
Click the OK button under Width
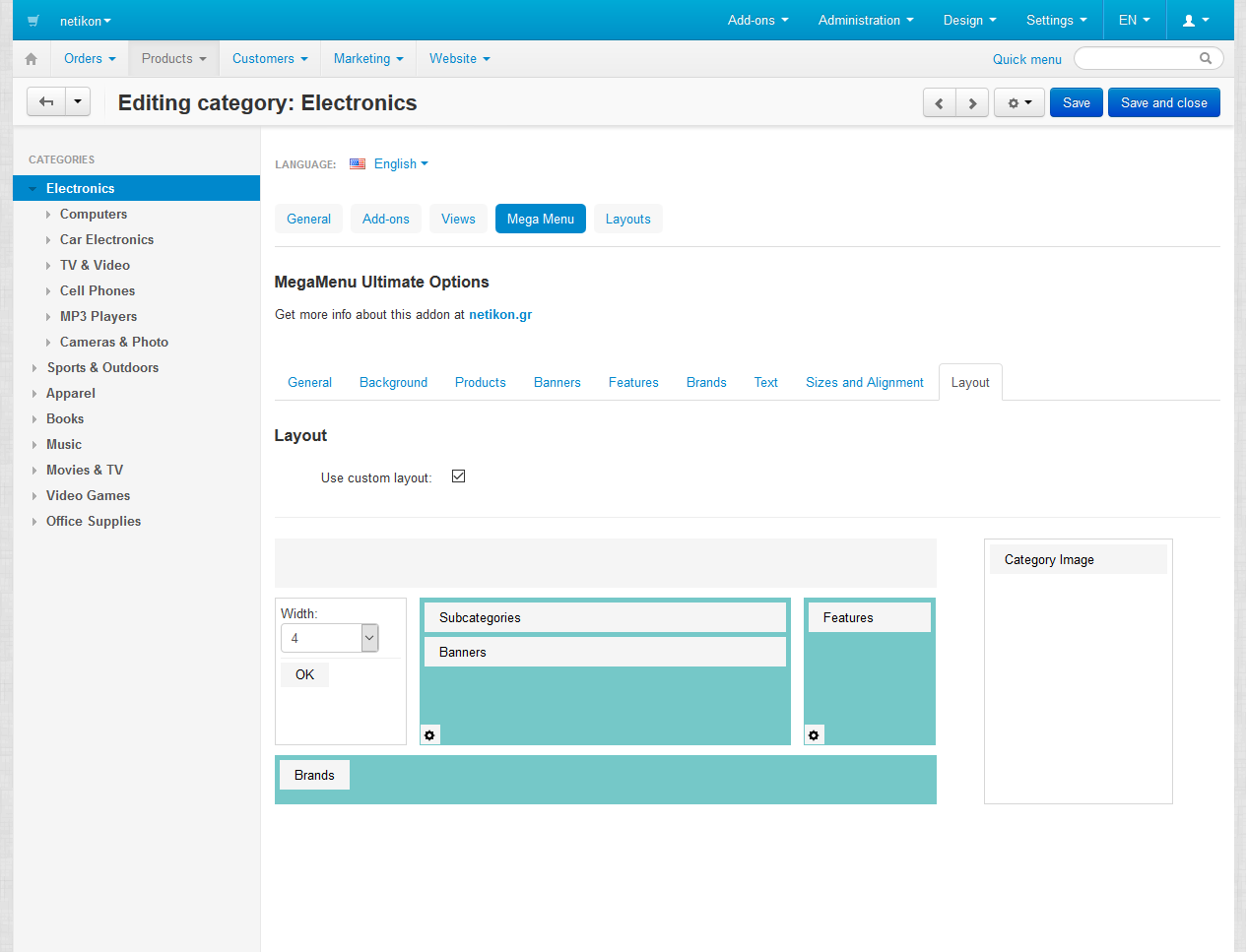click(304, 675)
